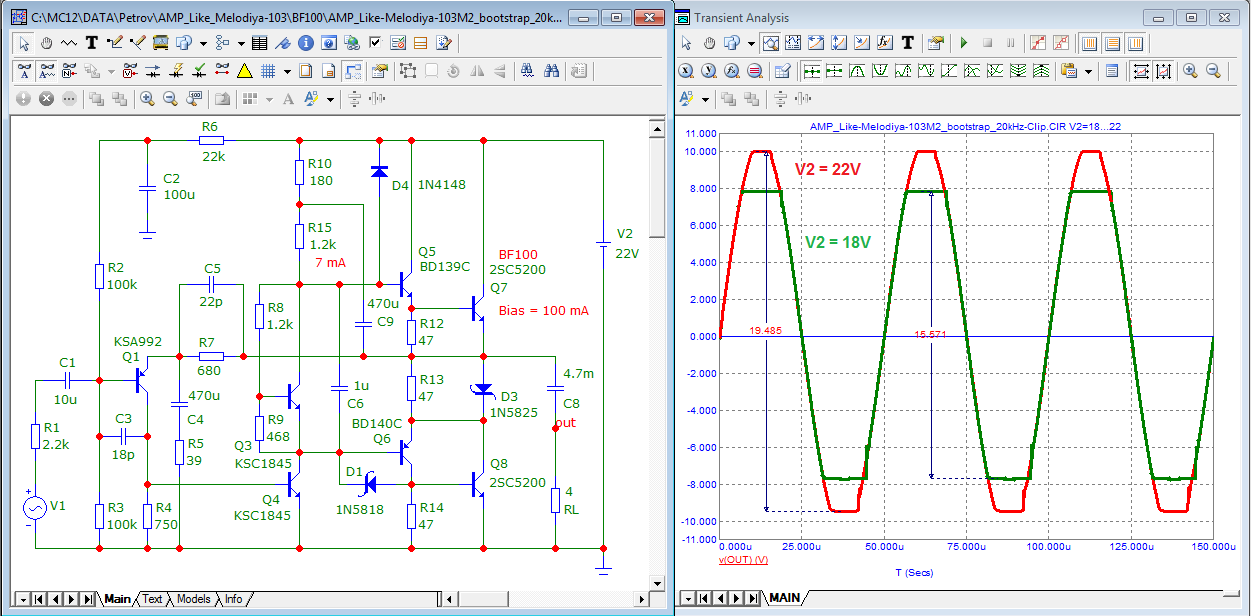Expand the text color dropdown in analysis toolbar
The height and width of the screenshot is (616, 1251).
coord(705,98)
